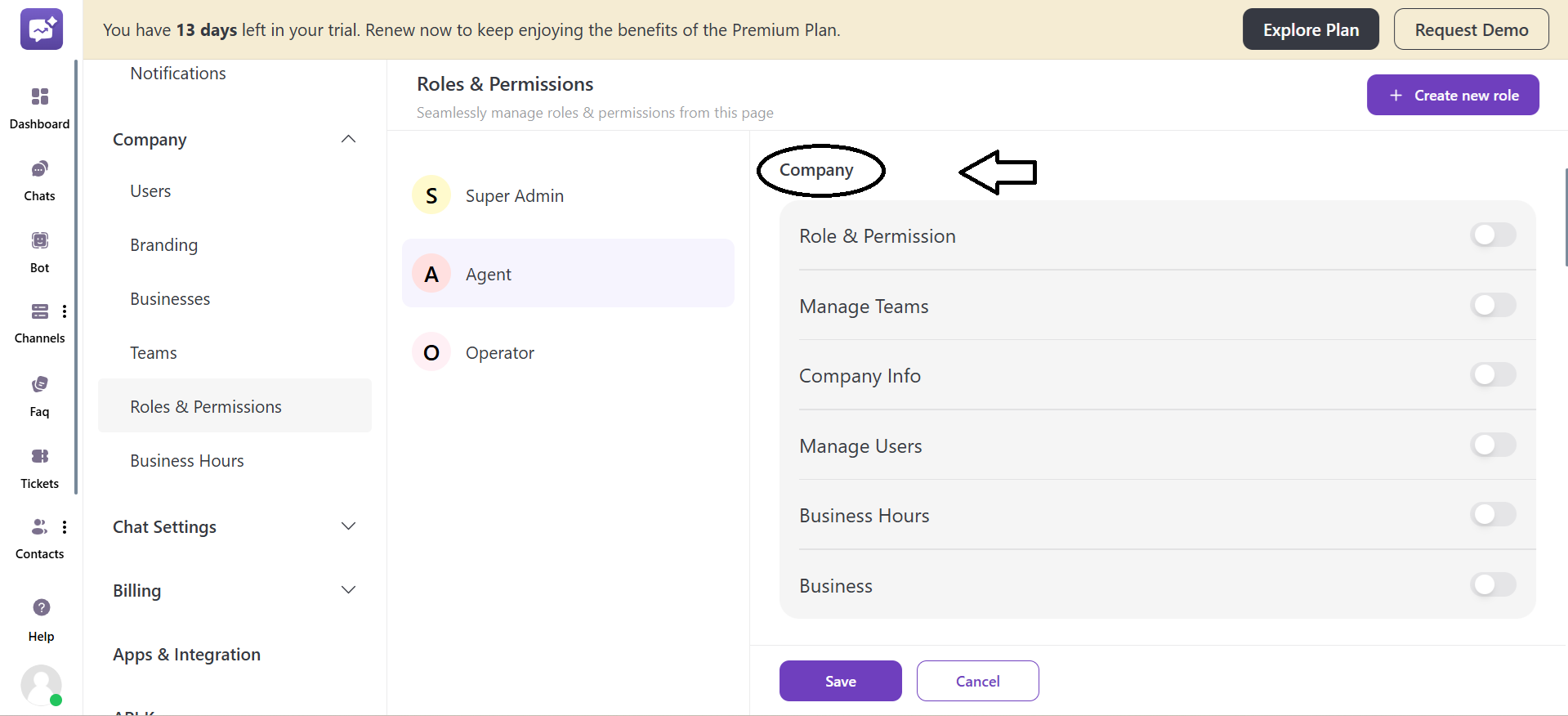Switch to the Super Admin role
Image resolution: width=1568 pixels, height=716 pixels.
pos(515,195)
